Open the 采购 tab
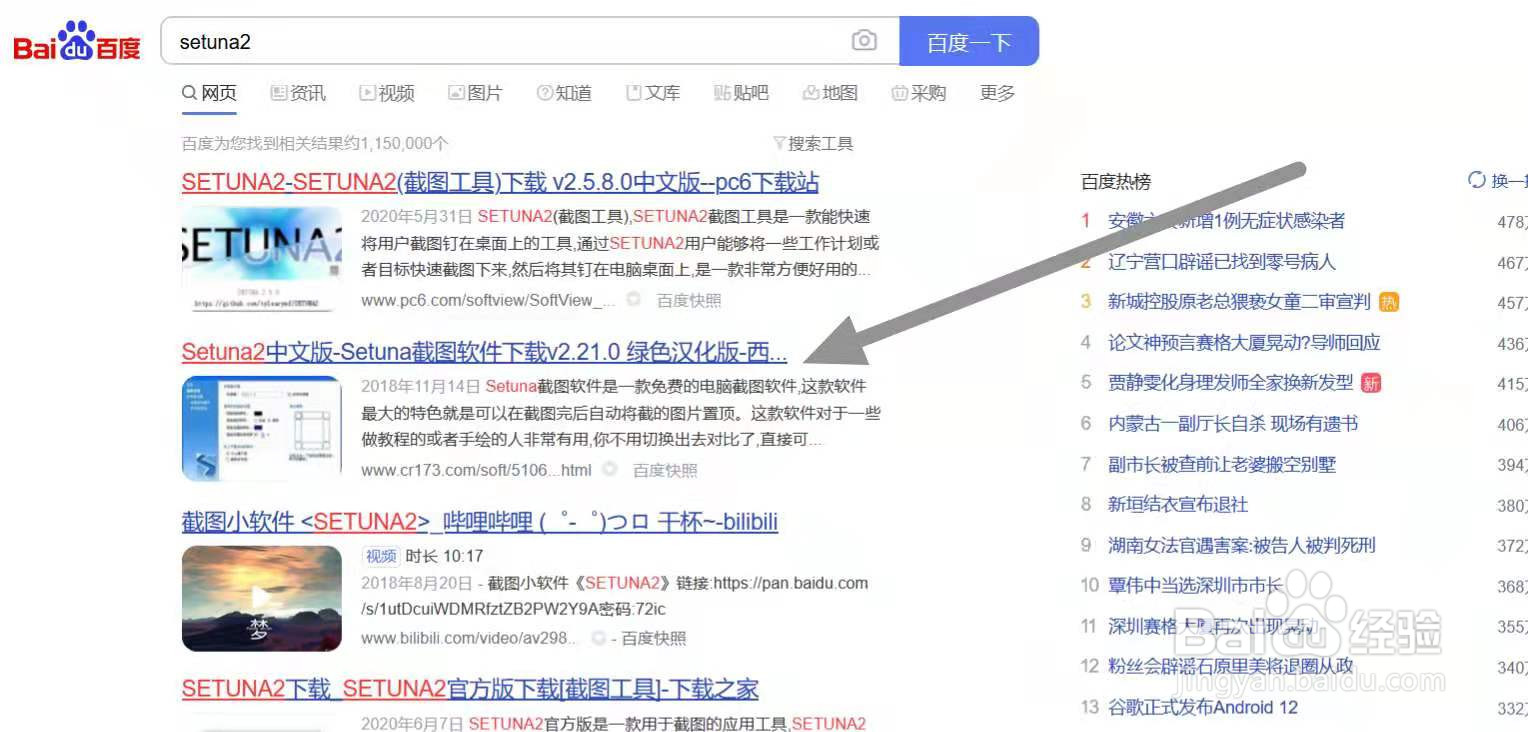Screen dimensions: 1528x732 click(x=919, y=93)
